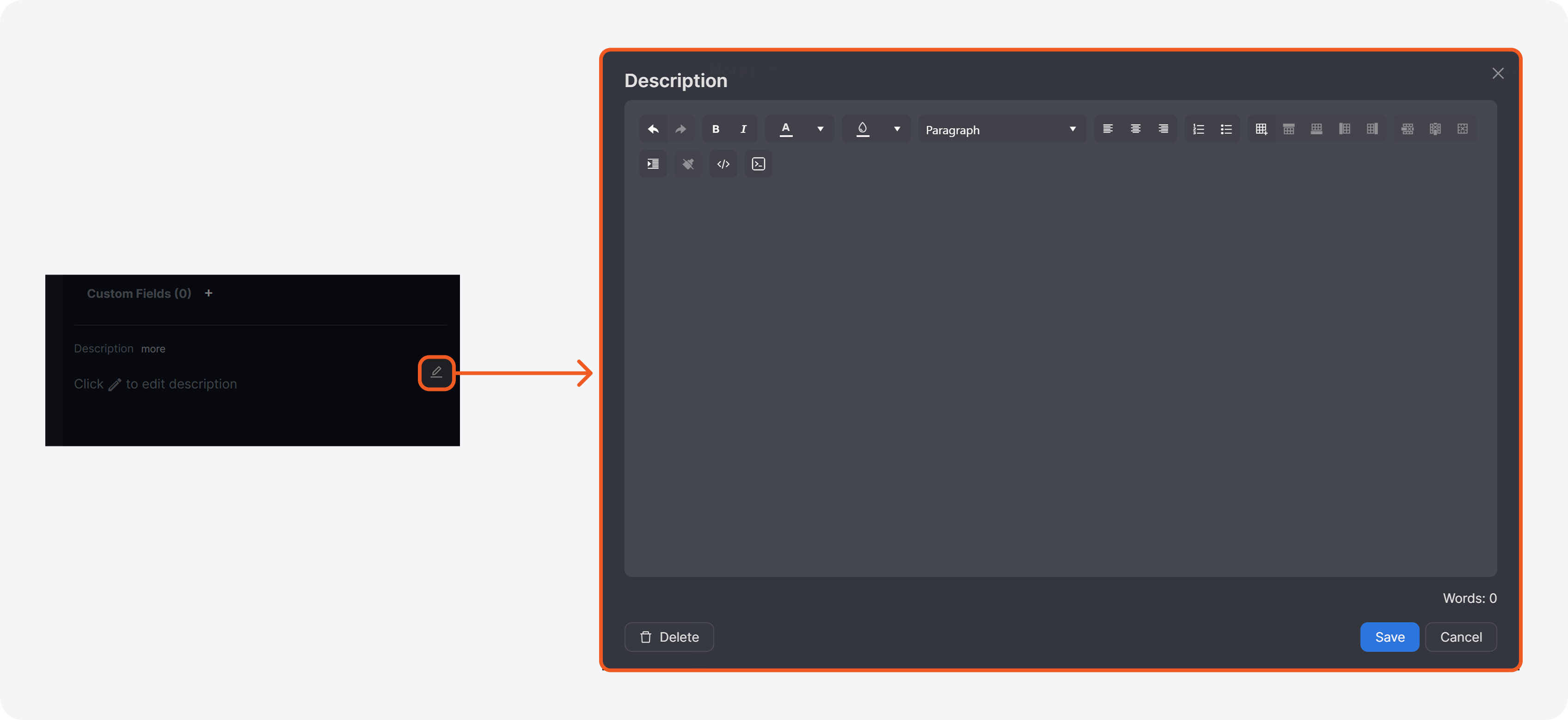Click the Save button
Viewport: 1568px width, 720px height.
tap(1389, 637)
